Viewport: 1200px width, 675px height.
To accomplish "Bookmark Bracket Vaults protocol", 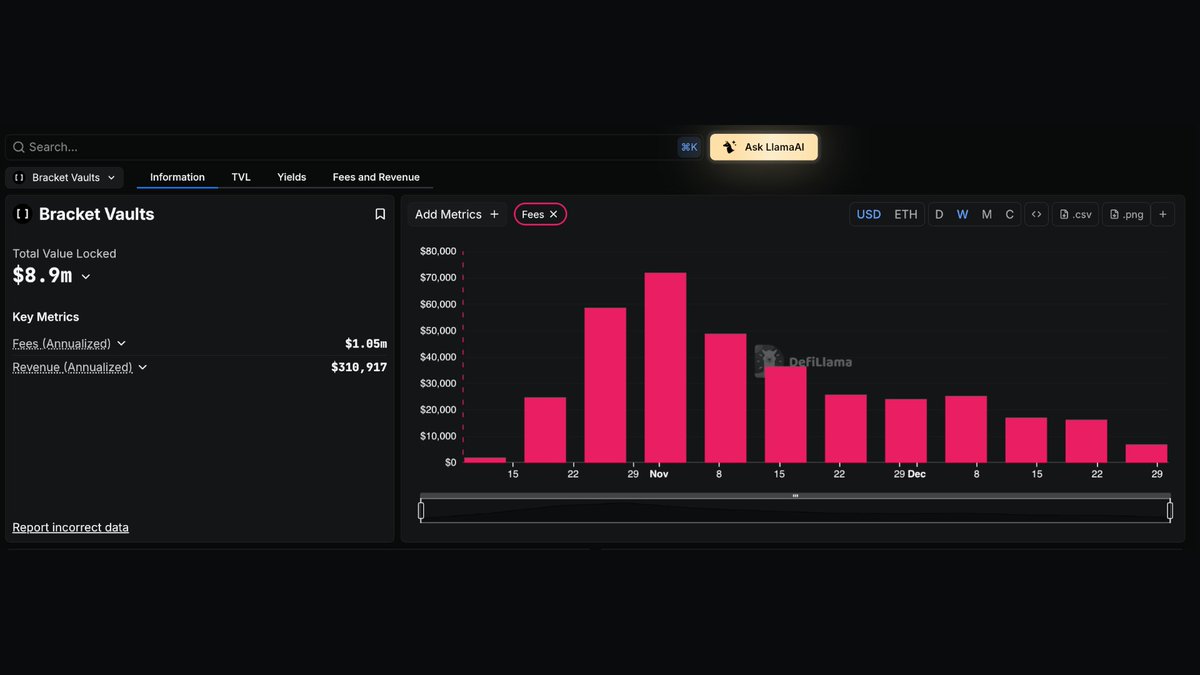I will click(380, 214).
